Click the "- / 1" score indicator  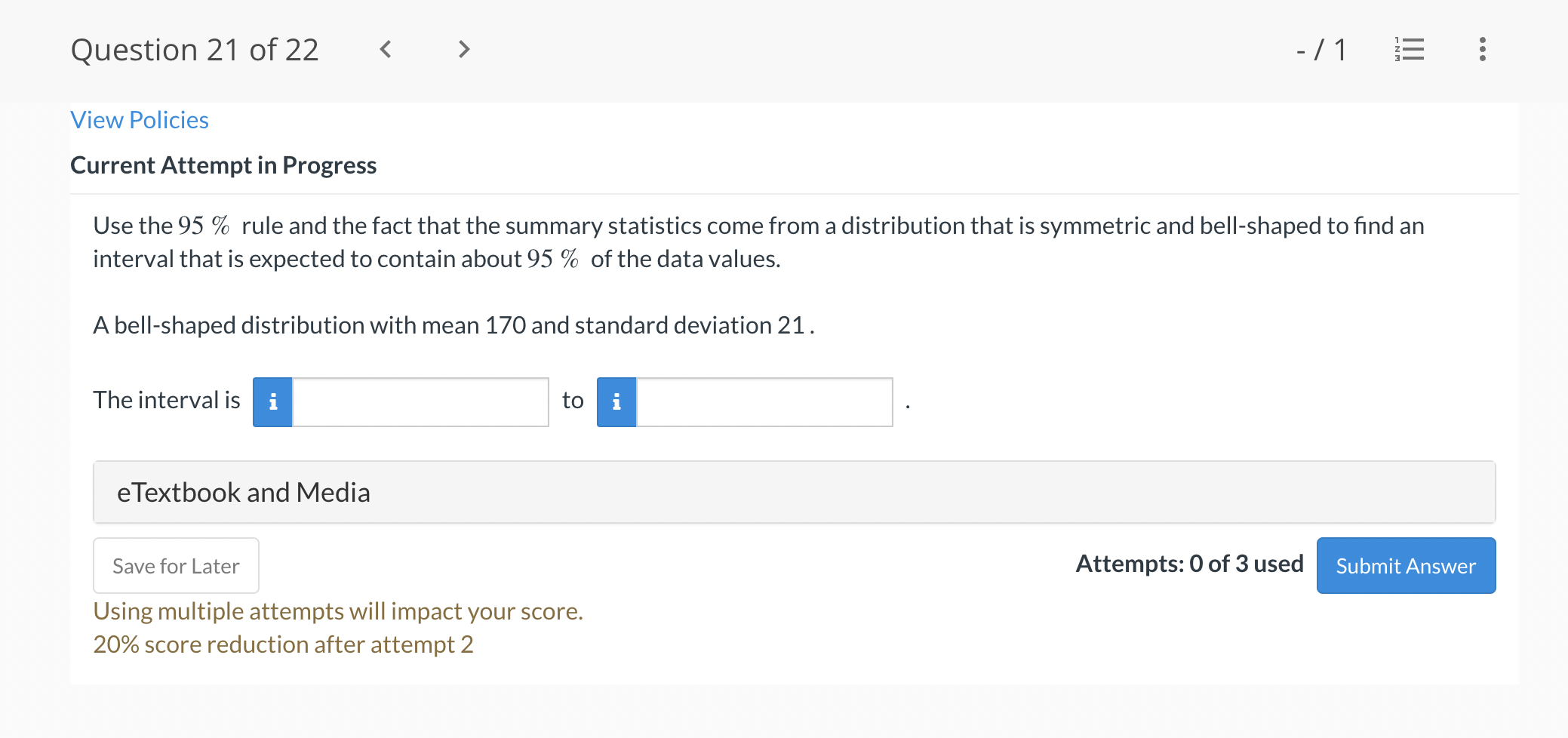click(x=1321, y=51)
